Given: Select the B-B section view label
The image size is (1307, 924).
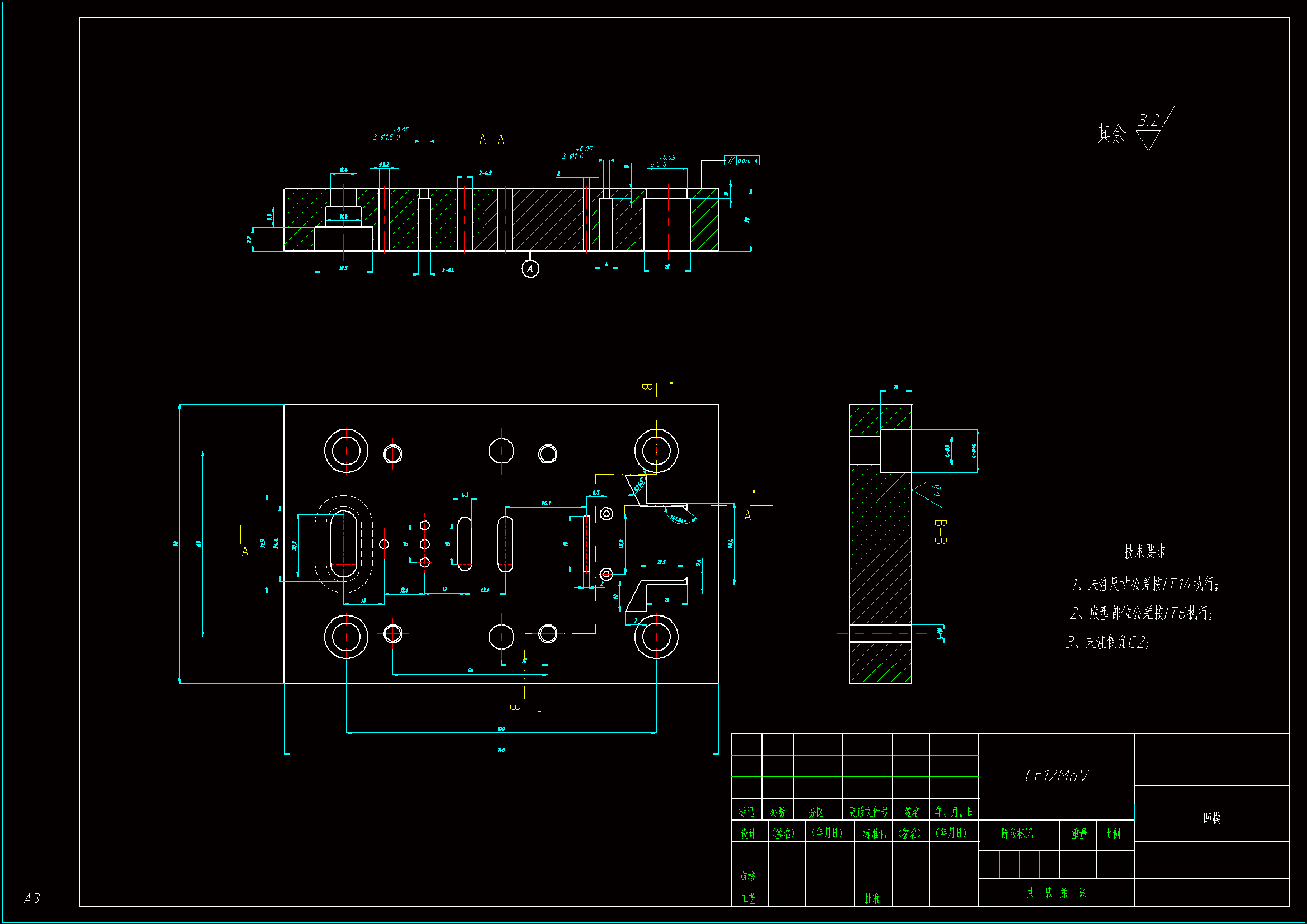Looking at the screenshot, I should point(940,531).
